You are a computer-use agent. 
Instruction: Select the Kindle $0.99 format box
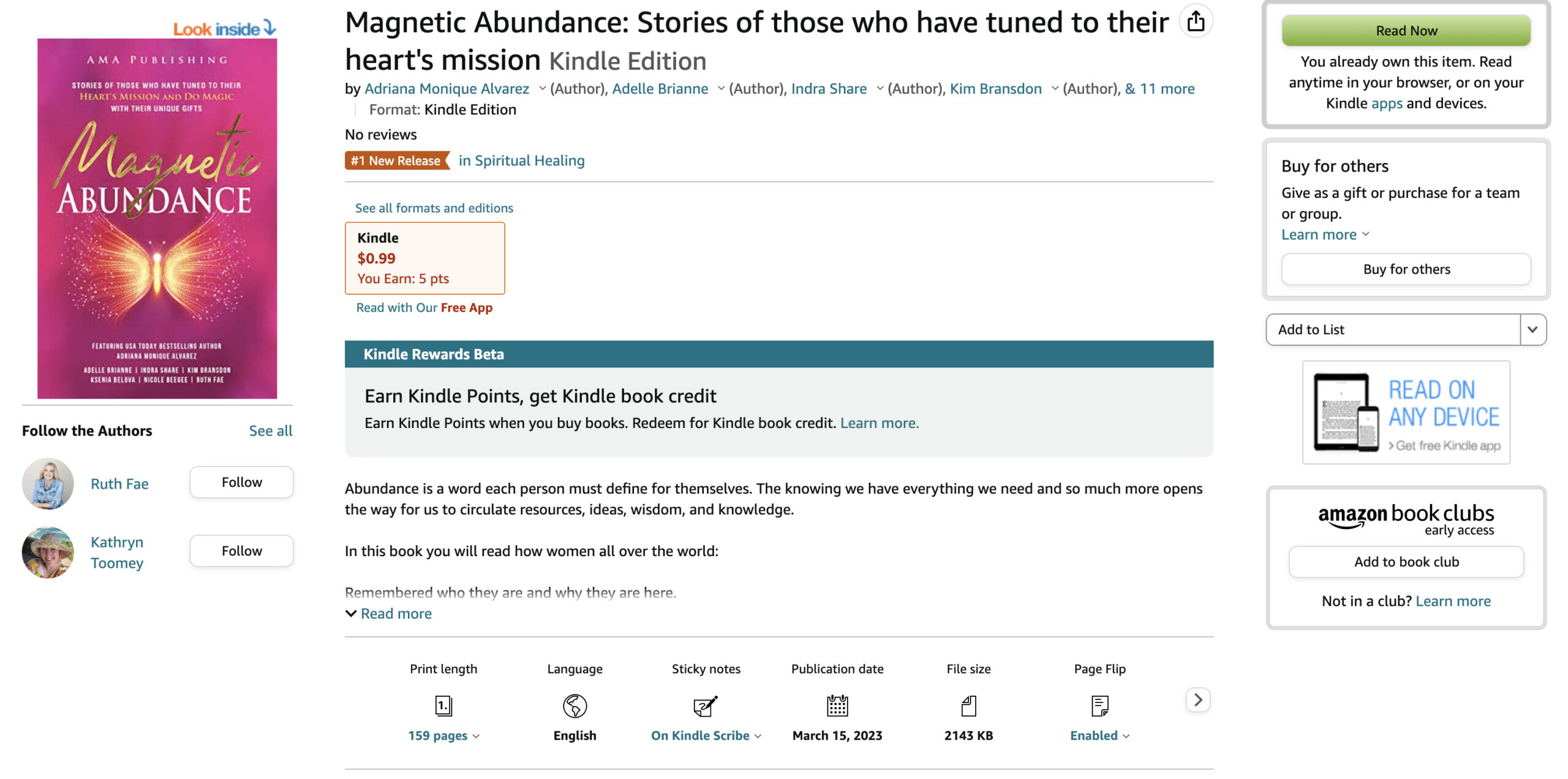point(425,258)
